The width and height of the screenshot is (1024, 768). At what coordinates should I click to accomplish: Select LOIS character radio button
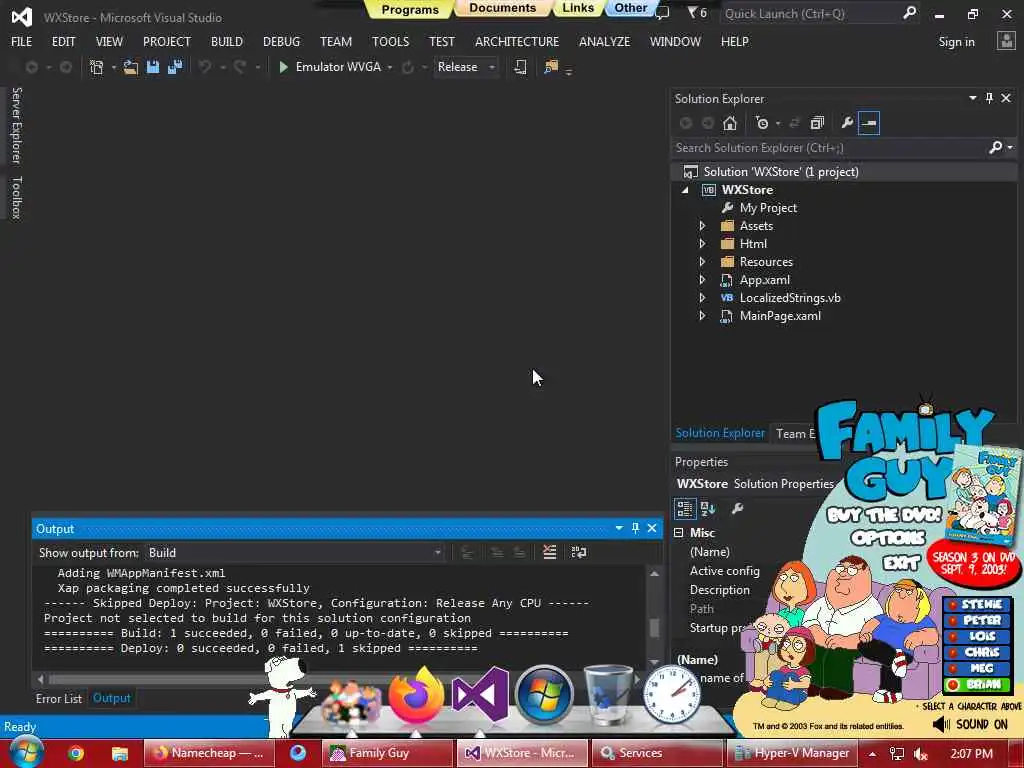coord(953,636)
